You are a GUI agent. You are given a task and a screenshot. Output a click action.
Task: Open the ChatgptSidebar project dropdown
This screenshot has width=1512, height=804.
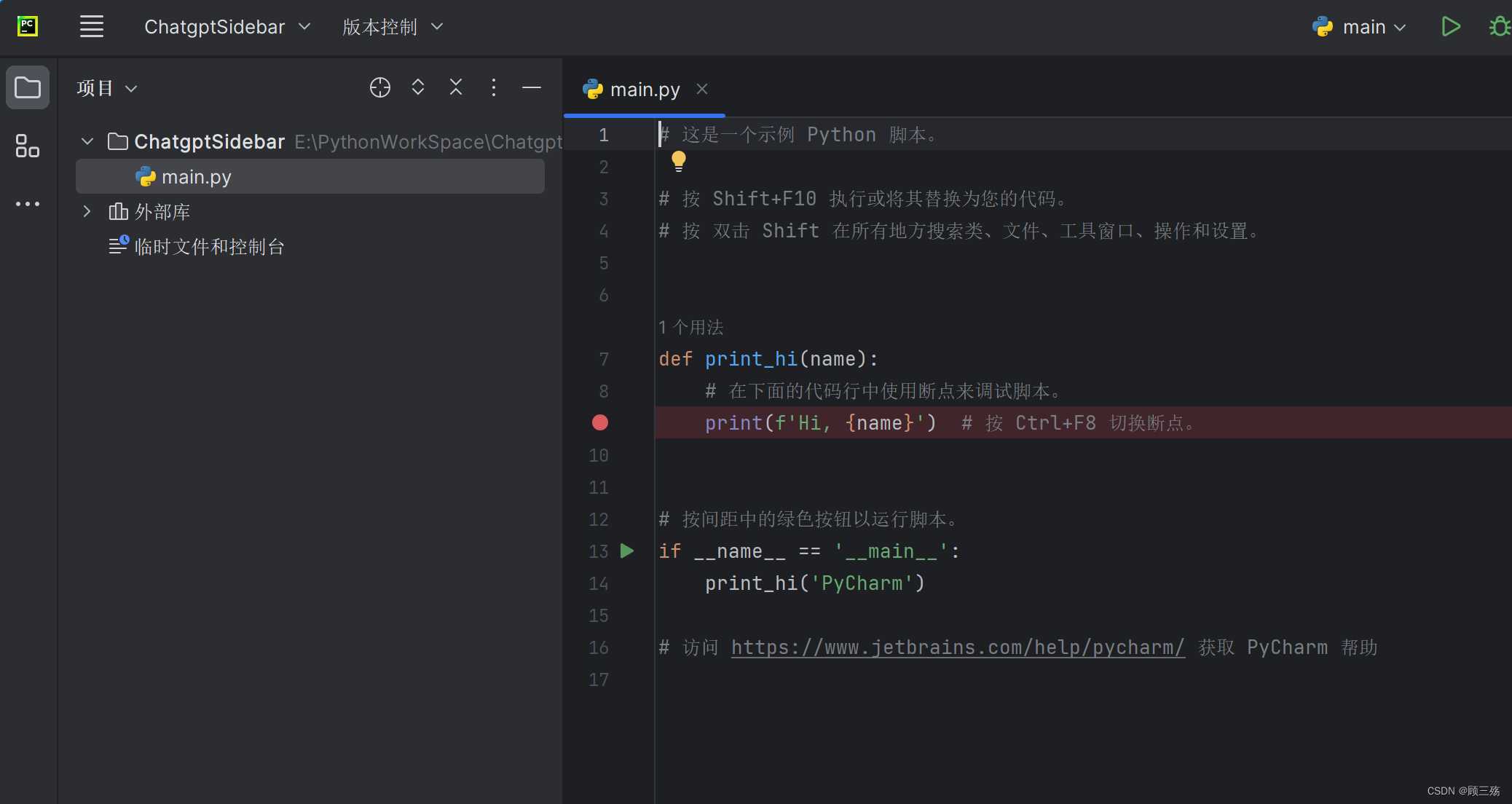(x=227, y=27)
